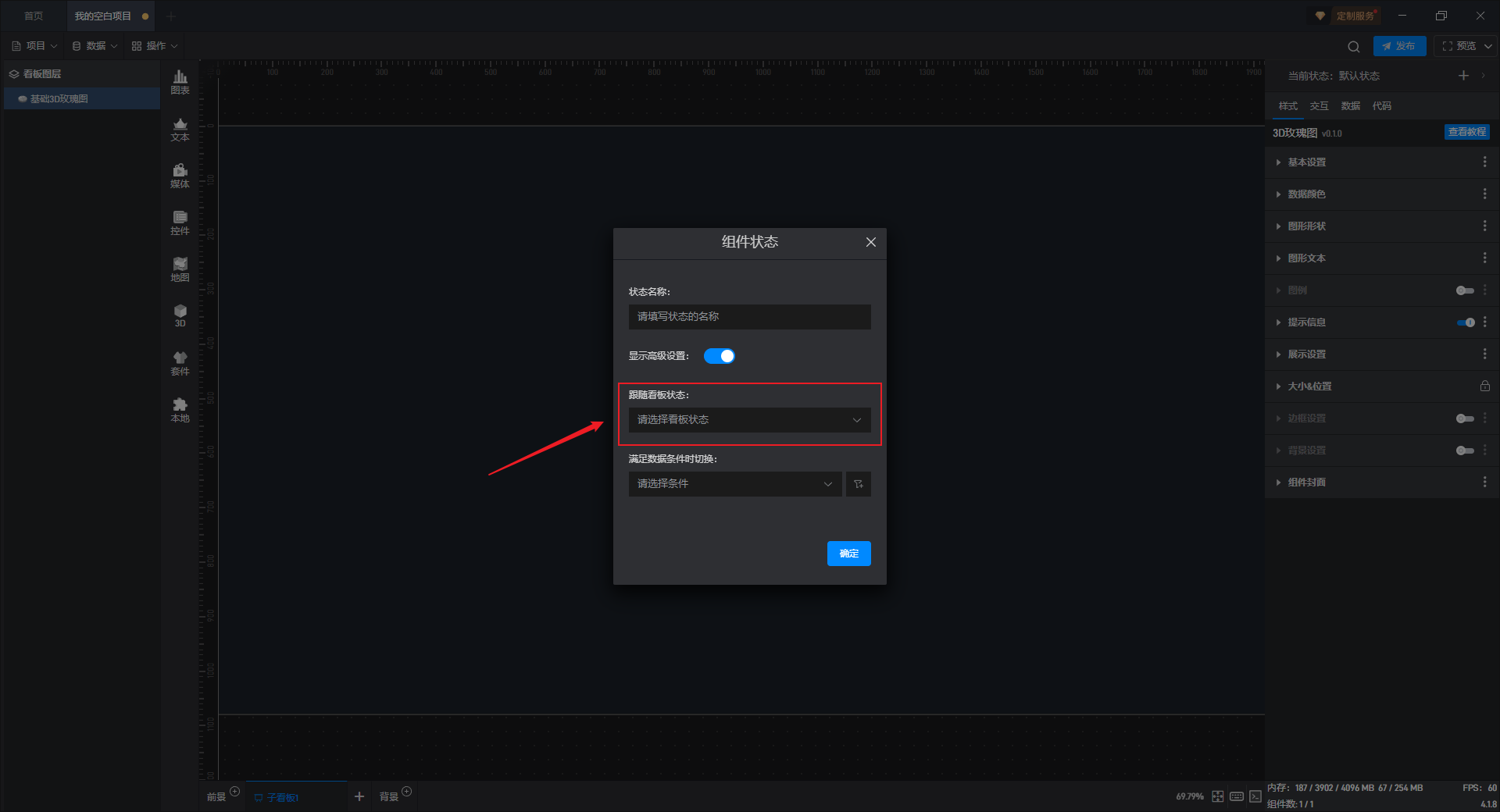Open the 本地 local components panel

pos(180,410)
